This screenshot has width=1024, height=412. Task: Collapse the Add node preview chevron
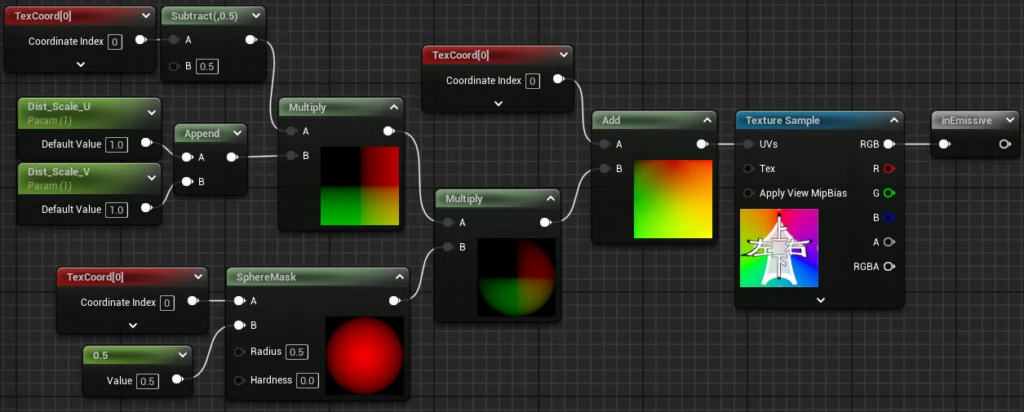[708, 120]
